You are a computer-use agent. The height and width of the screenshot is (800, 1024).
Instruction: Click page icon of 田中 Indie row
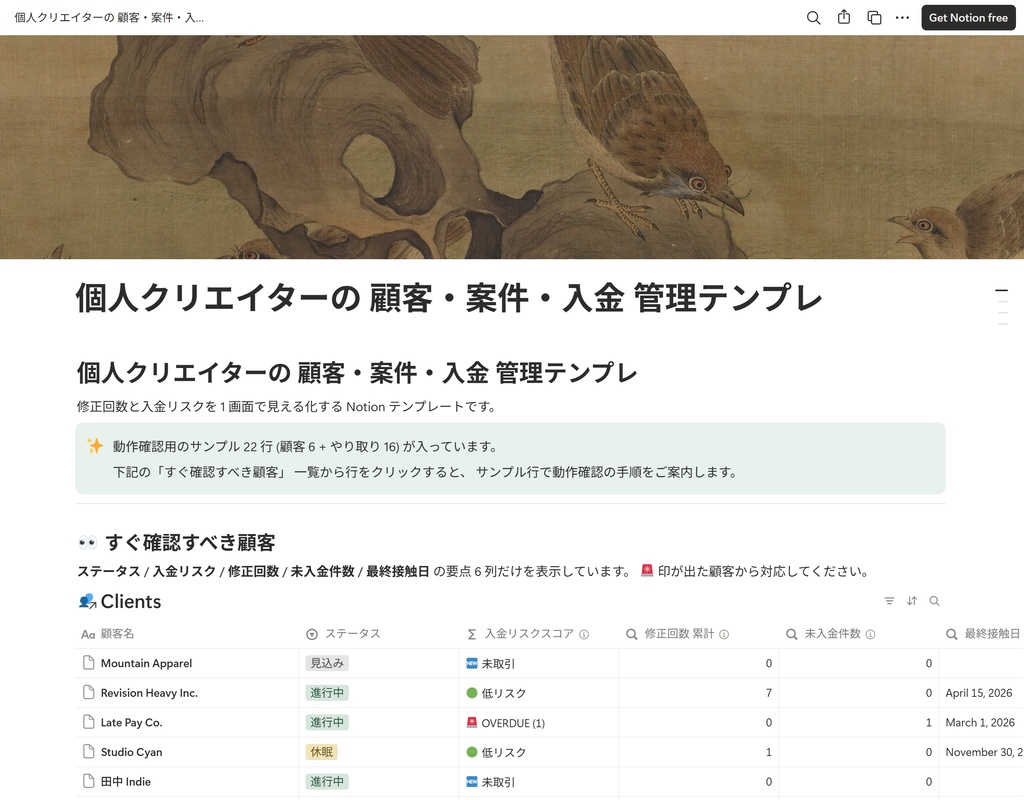(89, 781)
